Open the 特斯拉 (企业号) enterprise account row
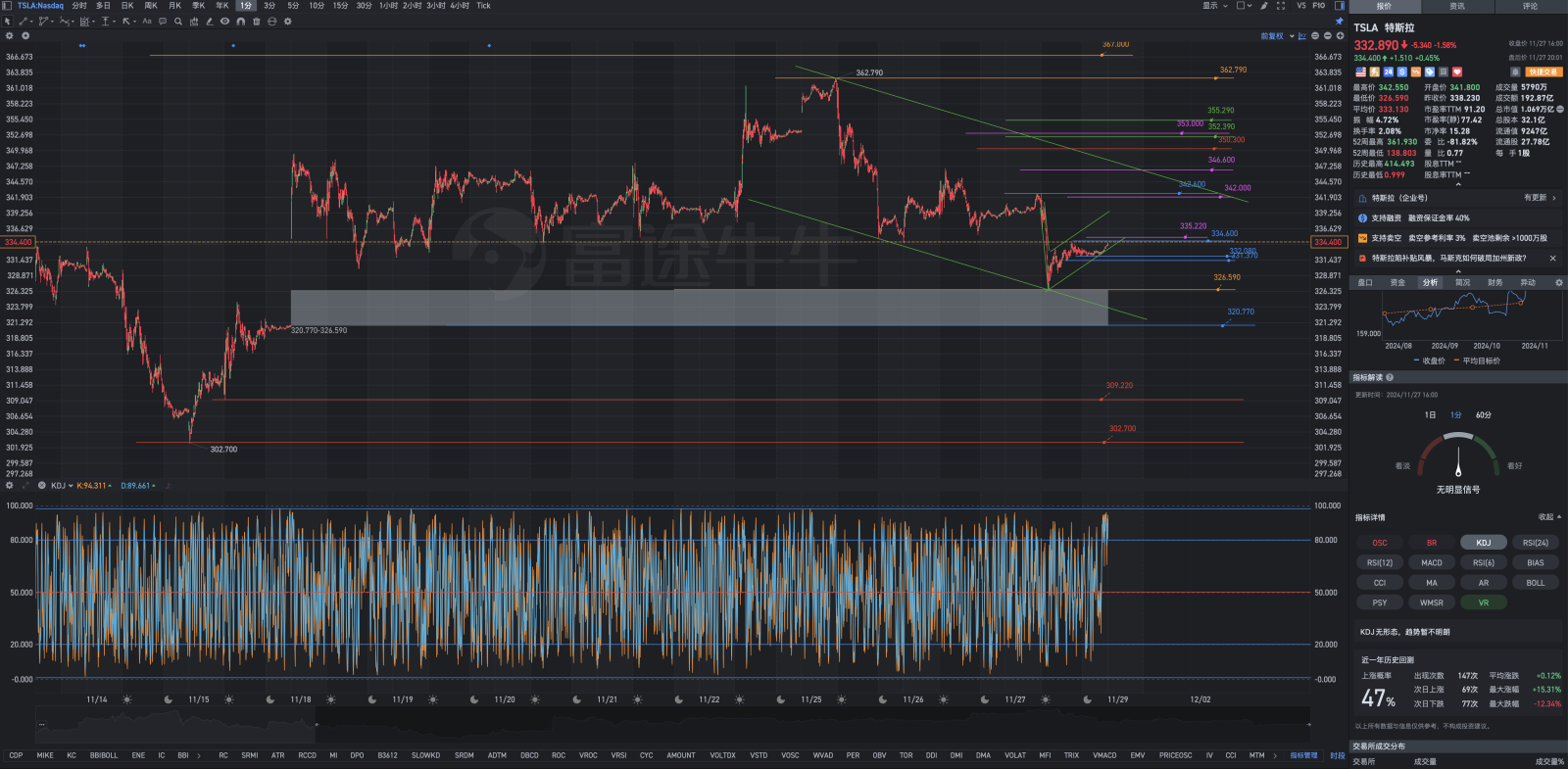 tap(1457, 198)
